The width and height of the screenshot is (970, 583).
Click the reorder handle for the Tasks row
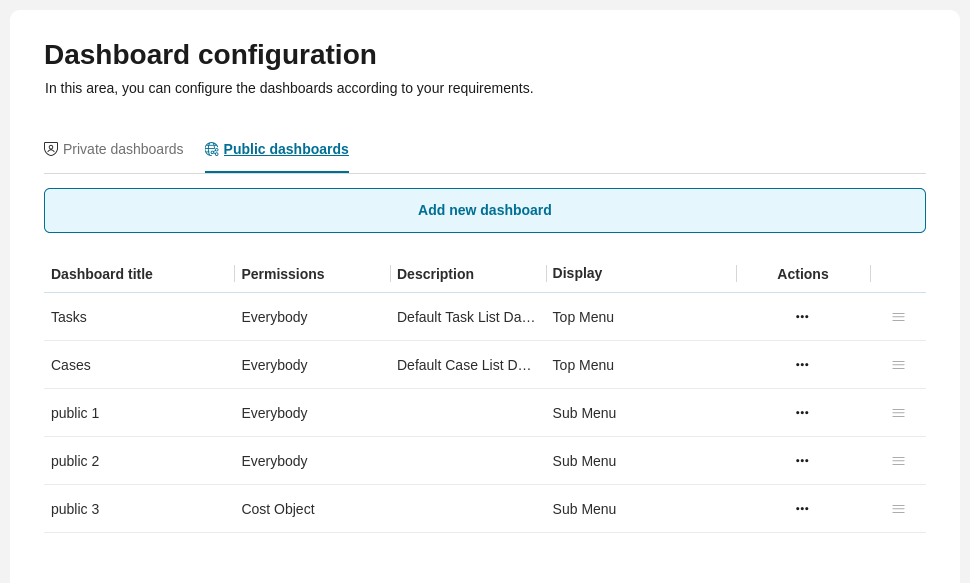click(x=898, y=317)
